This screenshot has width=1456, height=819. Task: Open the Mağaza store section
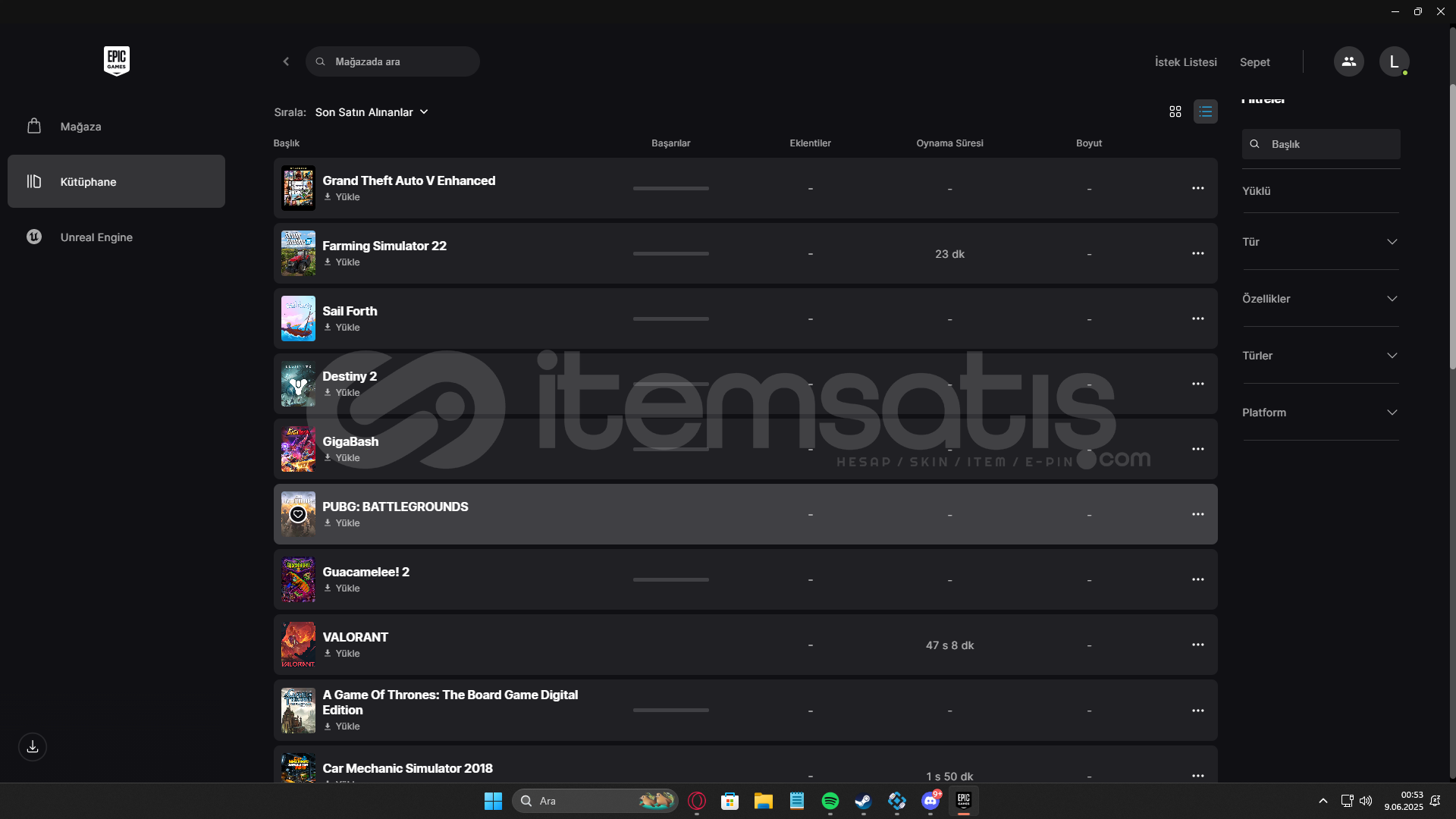coord(116,127)
